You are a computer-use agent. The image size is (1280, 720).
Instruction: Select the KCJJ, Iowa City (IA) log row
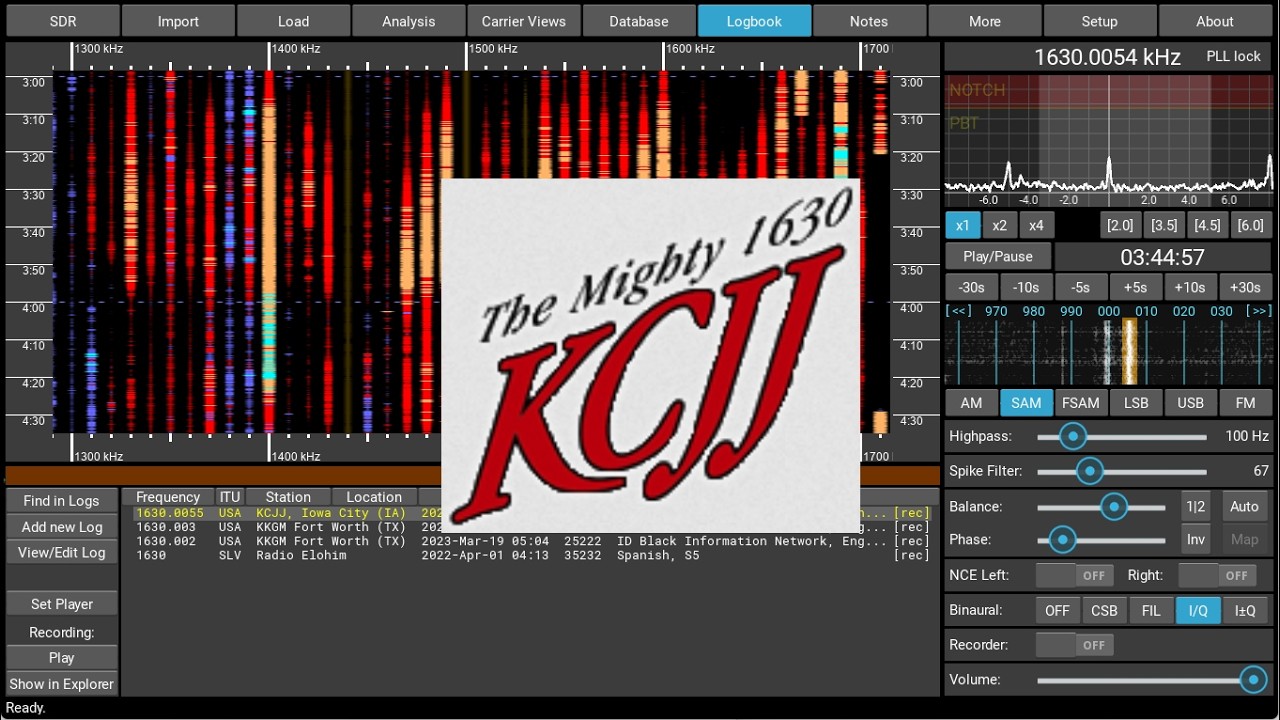tap(532, 513)
